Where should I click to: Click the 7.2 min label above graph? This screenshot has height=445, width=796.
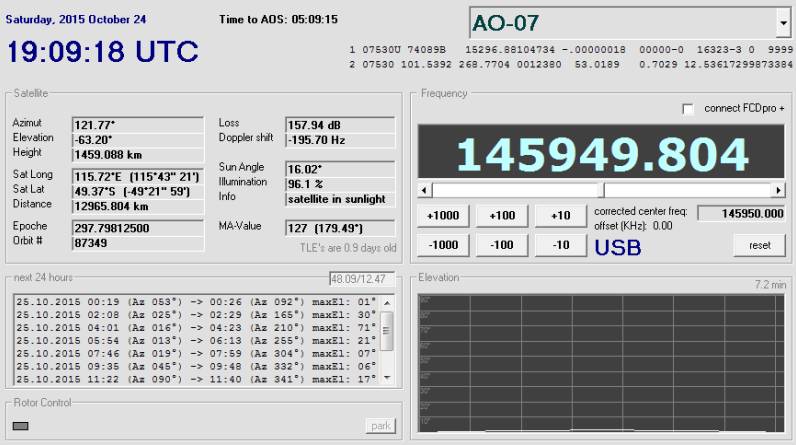click(770, 285)
